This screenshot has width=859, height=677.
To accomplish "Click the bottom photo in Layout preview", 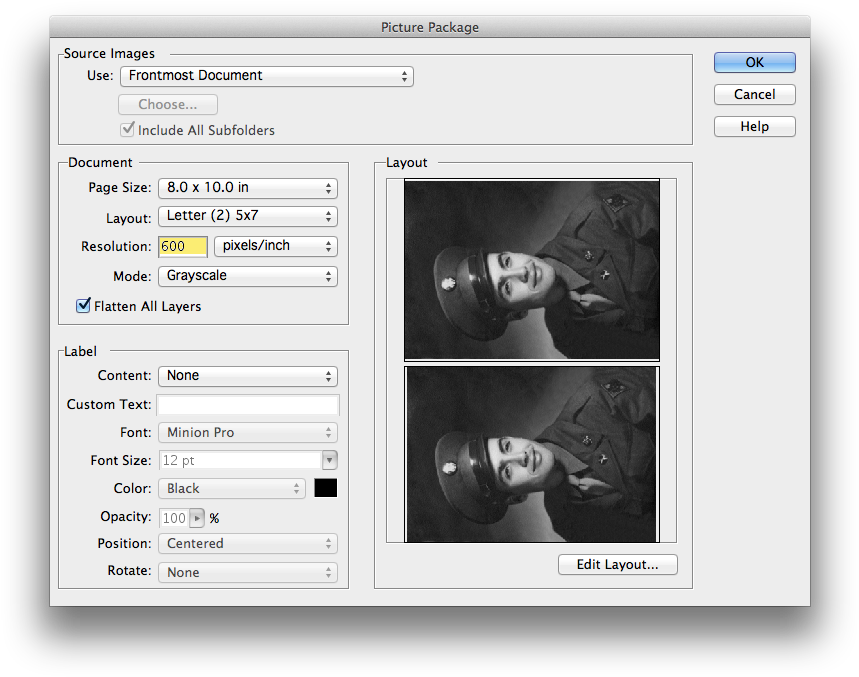I will click(x=531, y=454).
